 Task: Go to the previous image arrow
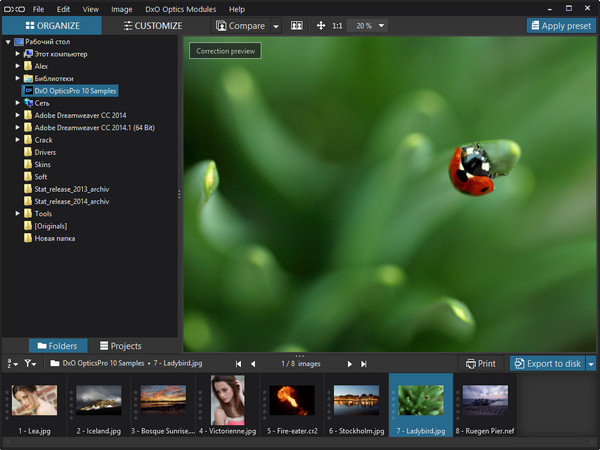tap(253, 364)
